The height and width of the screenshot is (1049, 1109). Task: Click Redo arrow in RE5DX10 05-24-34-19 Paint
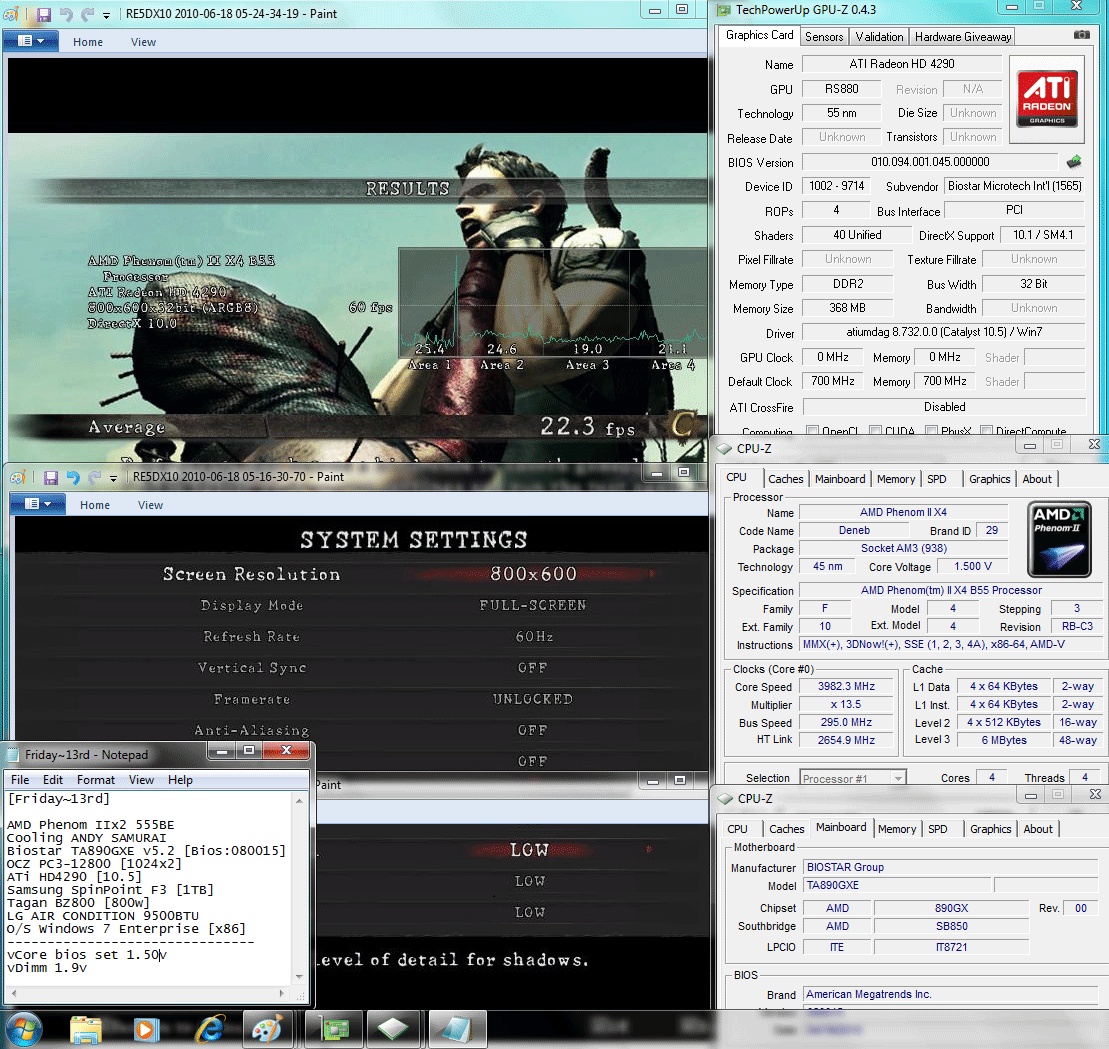tap(88, 14)
